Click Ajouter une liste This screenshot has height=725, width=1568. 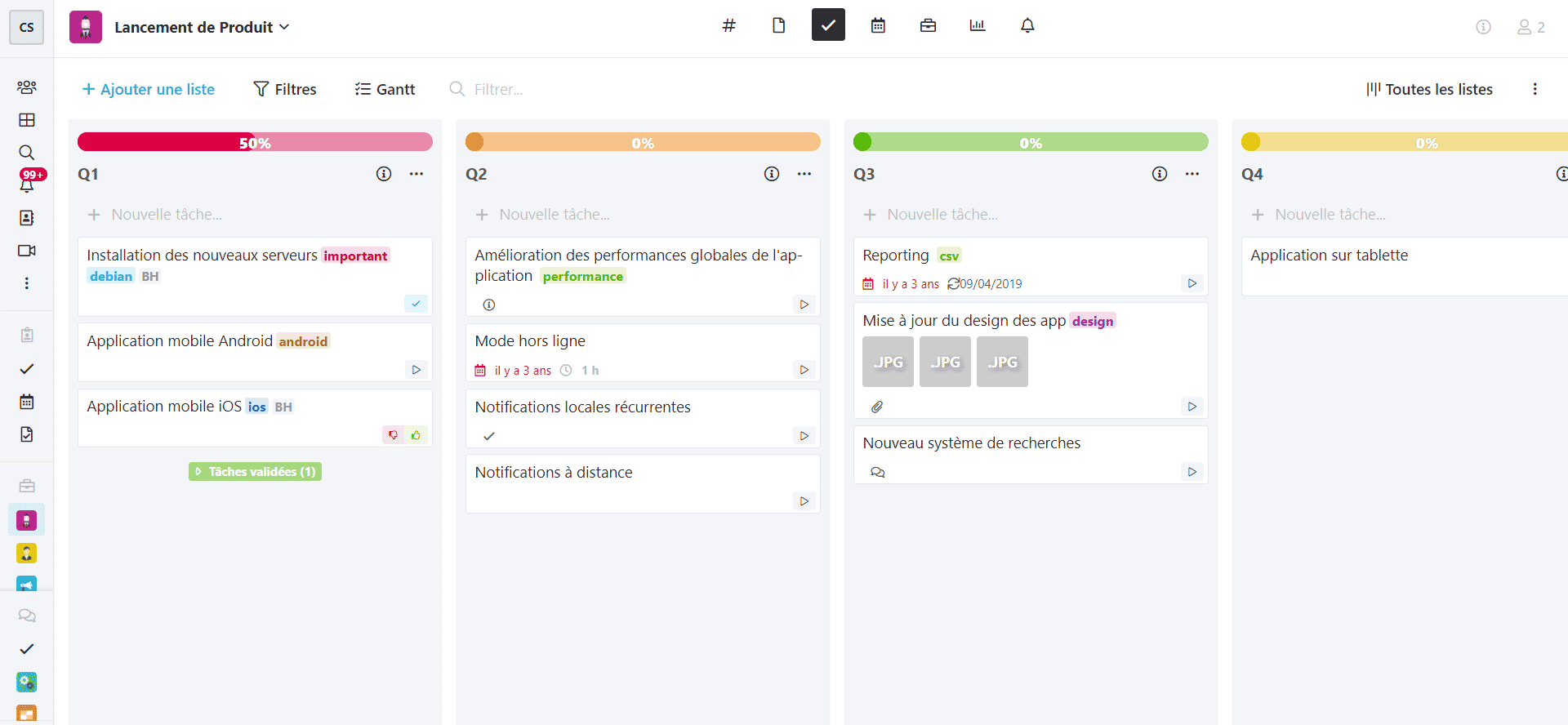149,89
